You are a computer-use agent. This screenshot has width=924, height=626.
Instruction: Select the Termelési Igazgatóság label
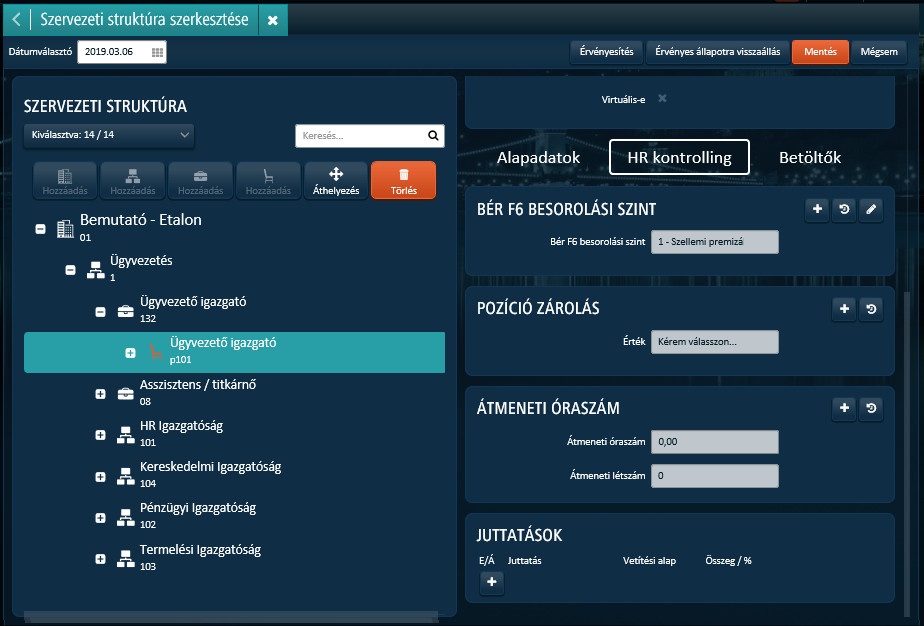[200, 550]
